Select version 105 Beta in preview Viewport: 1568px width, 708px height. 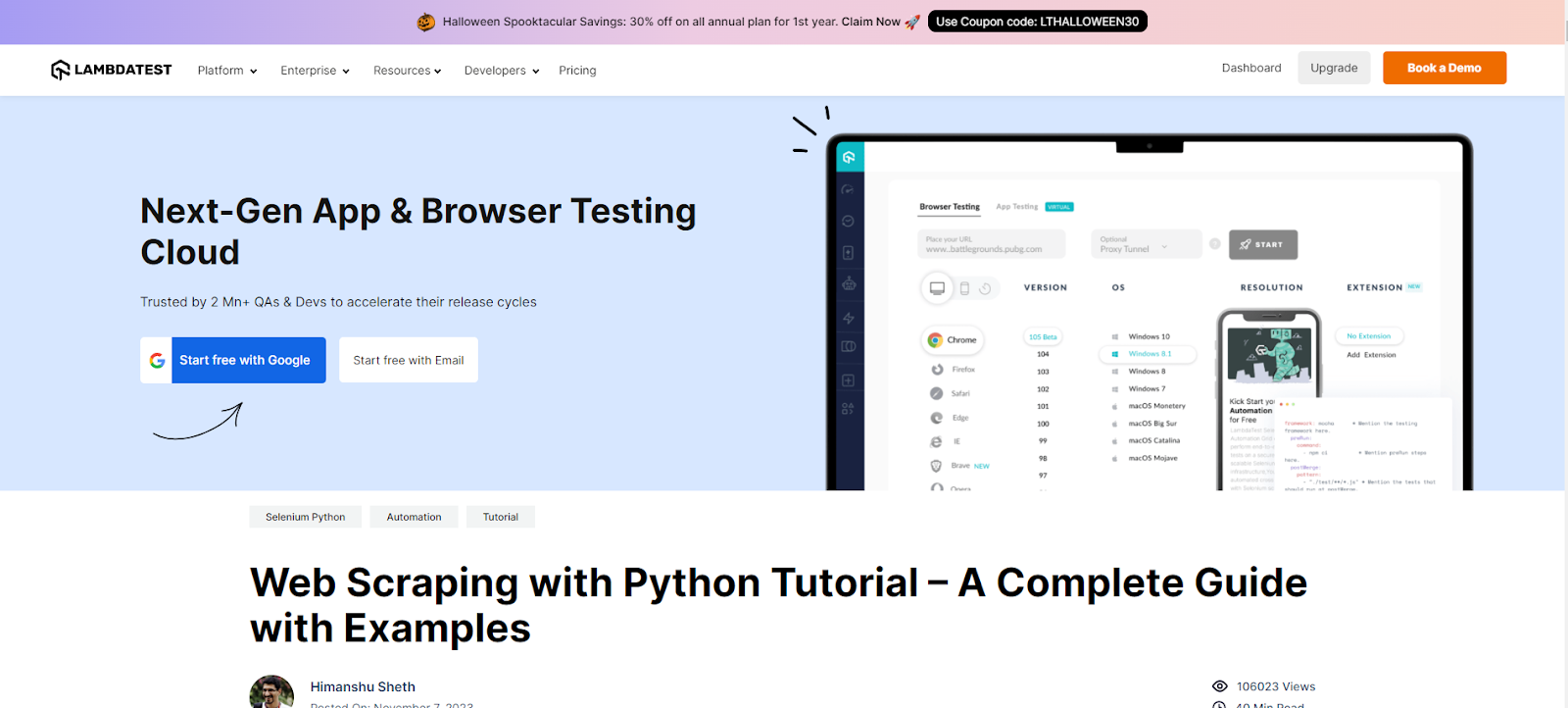coord(1043,337)
